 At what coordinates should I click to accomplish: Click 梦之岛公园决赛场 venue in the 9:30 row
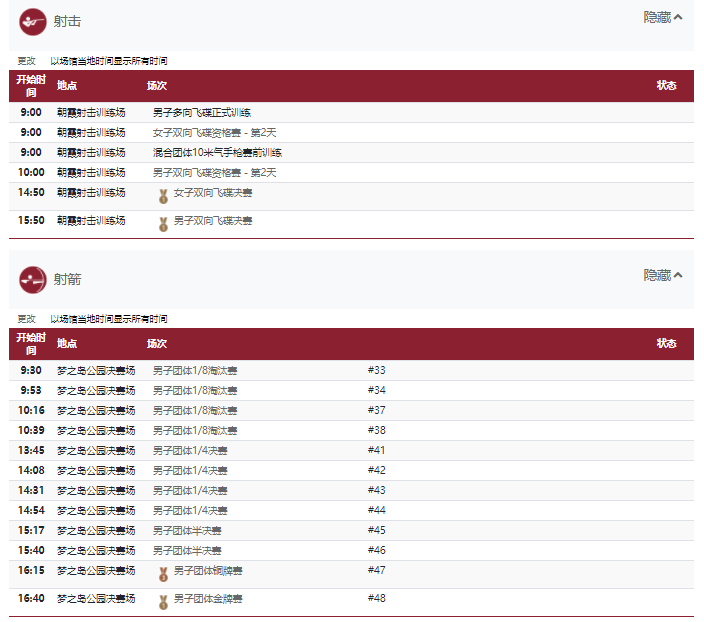pos(96,371)
